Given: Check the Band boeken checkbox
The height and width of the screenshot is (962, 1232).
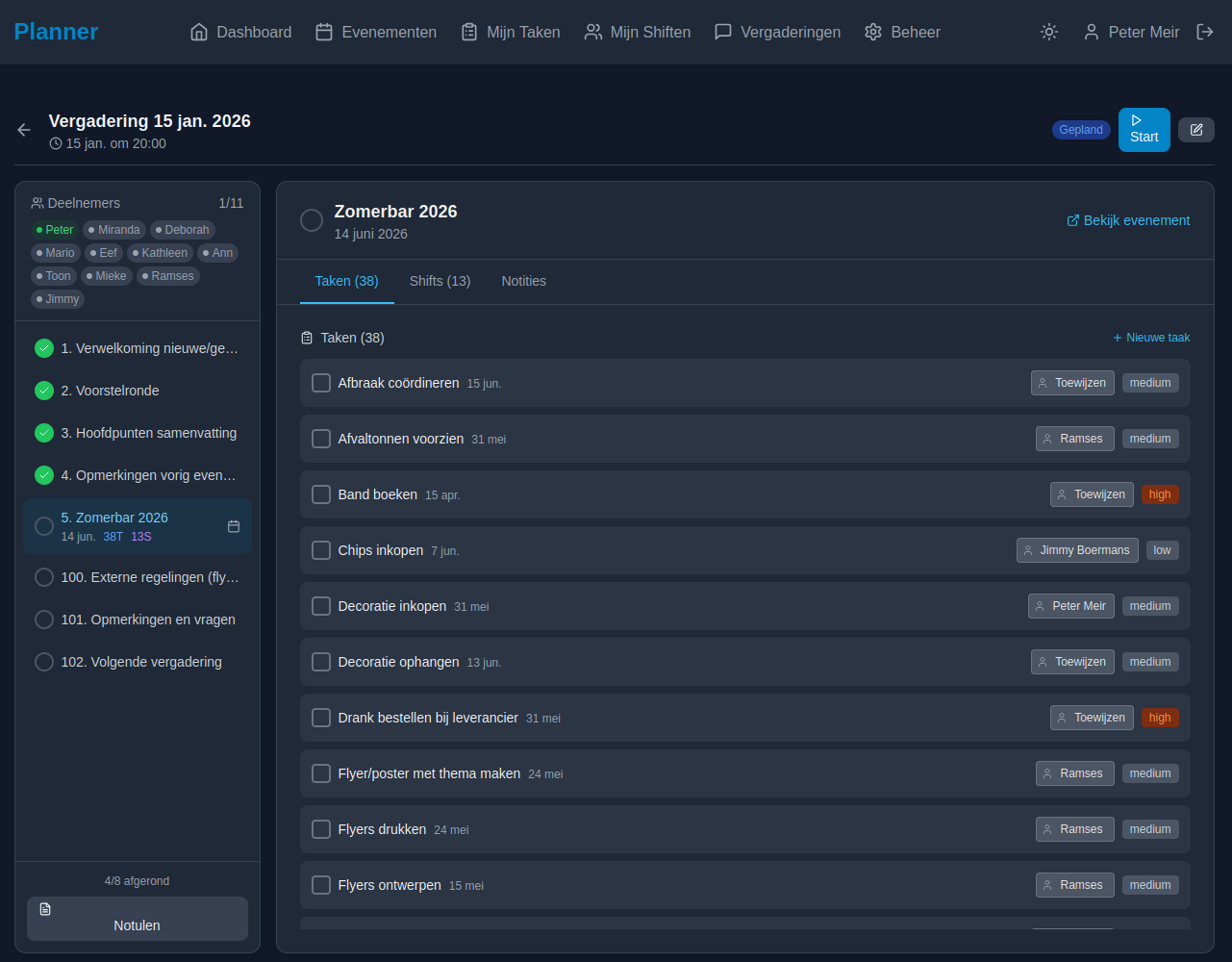Looking at the screenshot, I should tap(321, 494).
